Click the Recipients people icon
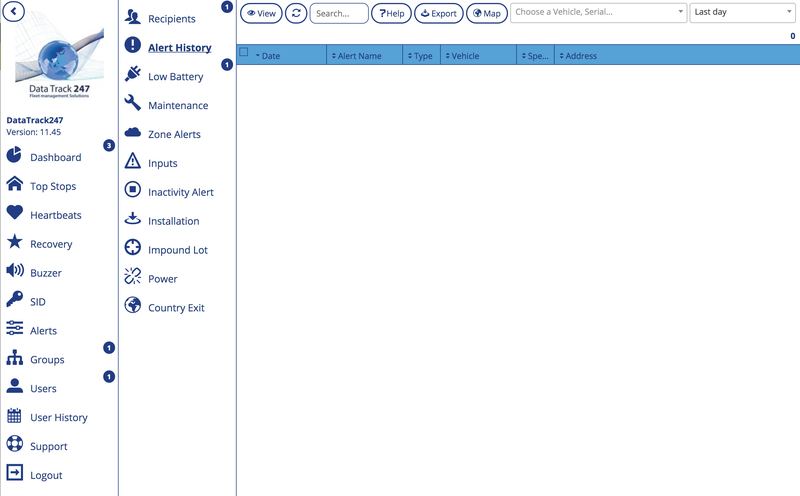The image size is (800, 496). point(133,16)
